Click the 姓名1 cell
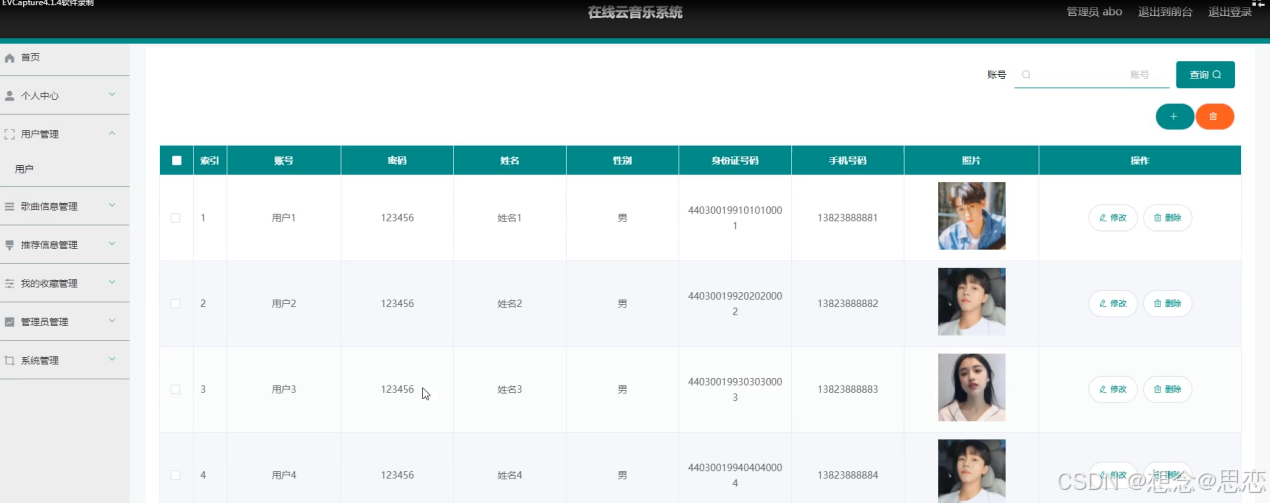 pos(510,218)
